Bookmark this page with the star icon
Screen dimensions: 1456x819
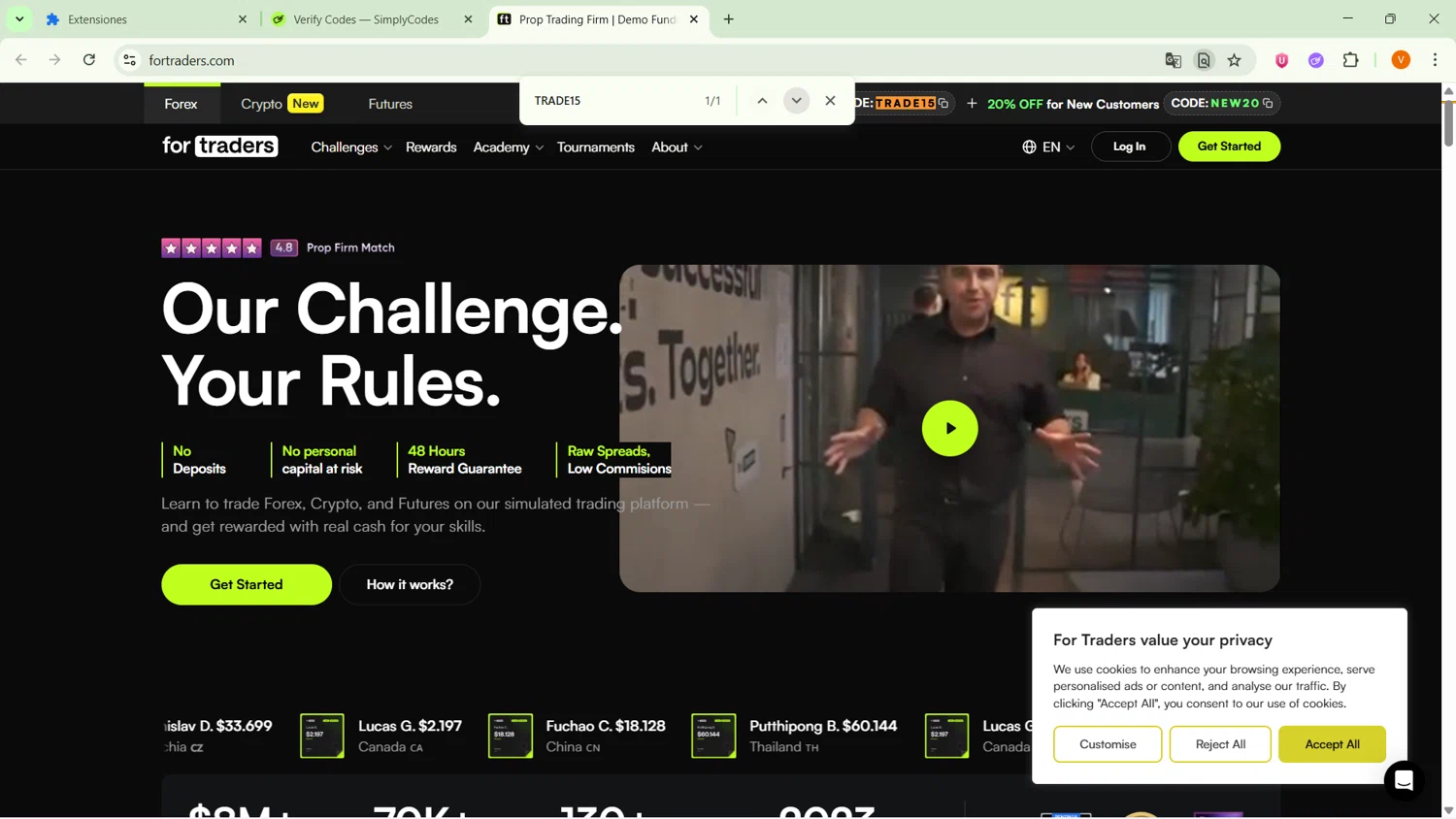point(1235,60)
